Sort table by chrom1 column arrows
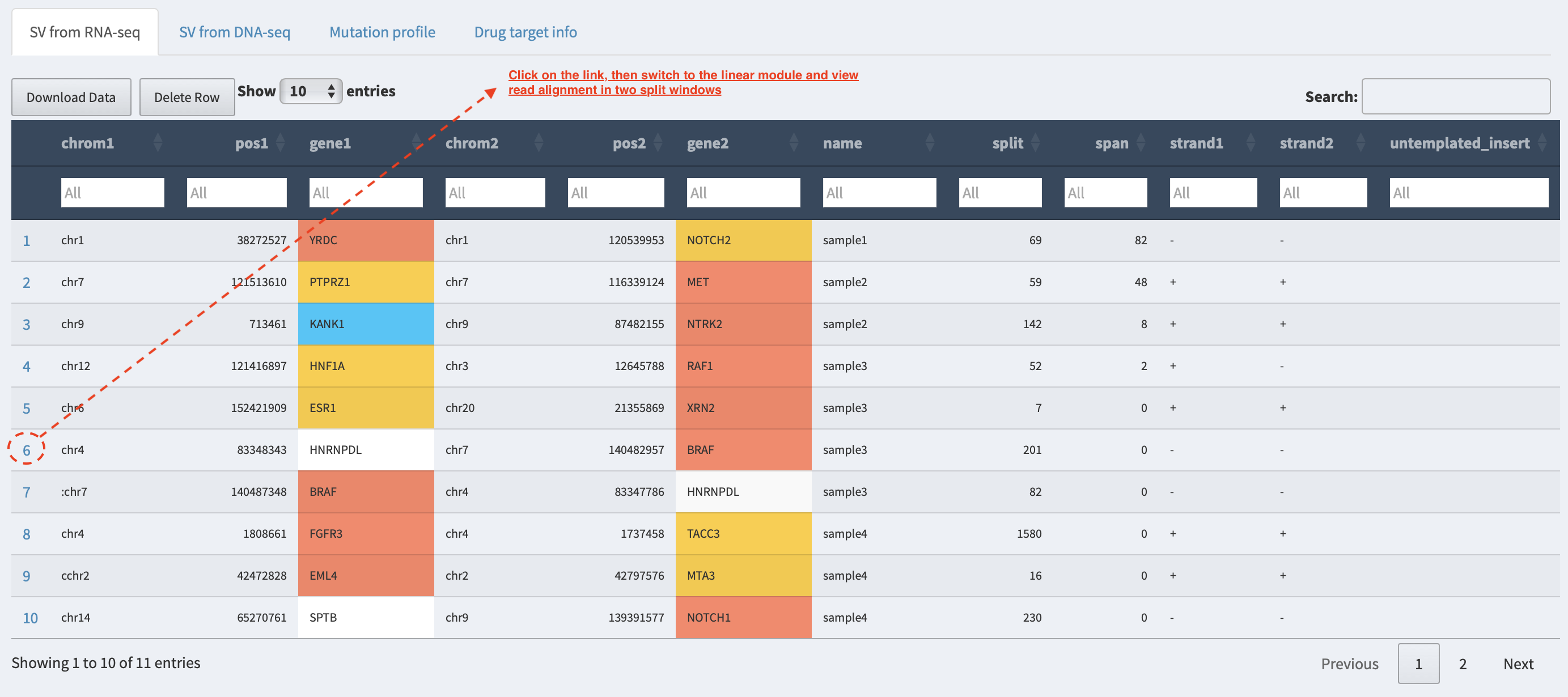This screenshot has height=697, width=1568. (x=158, y=143)
